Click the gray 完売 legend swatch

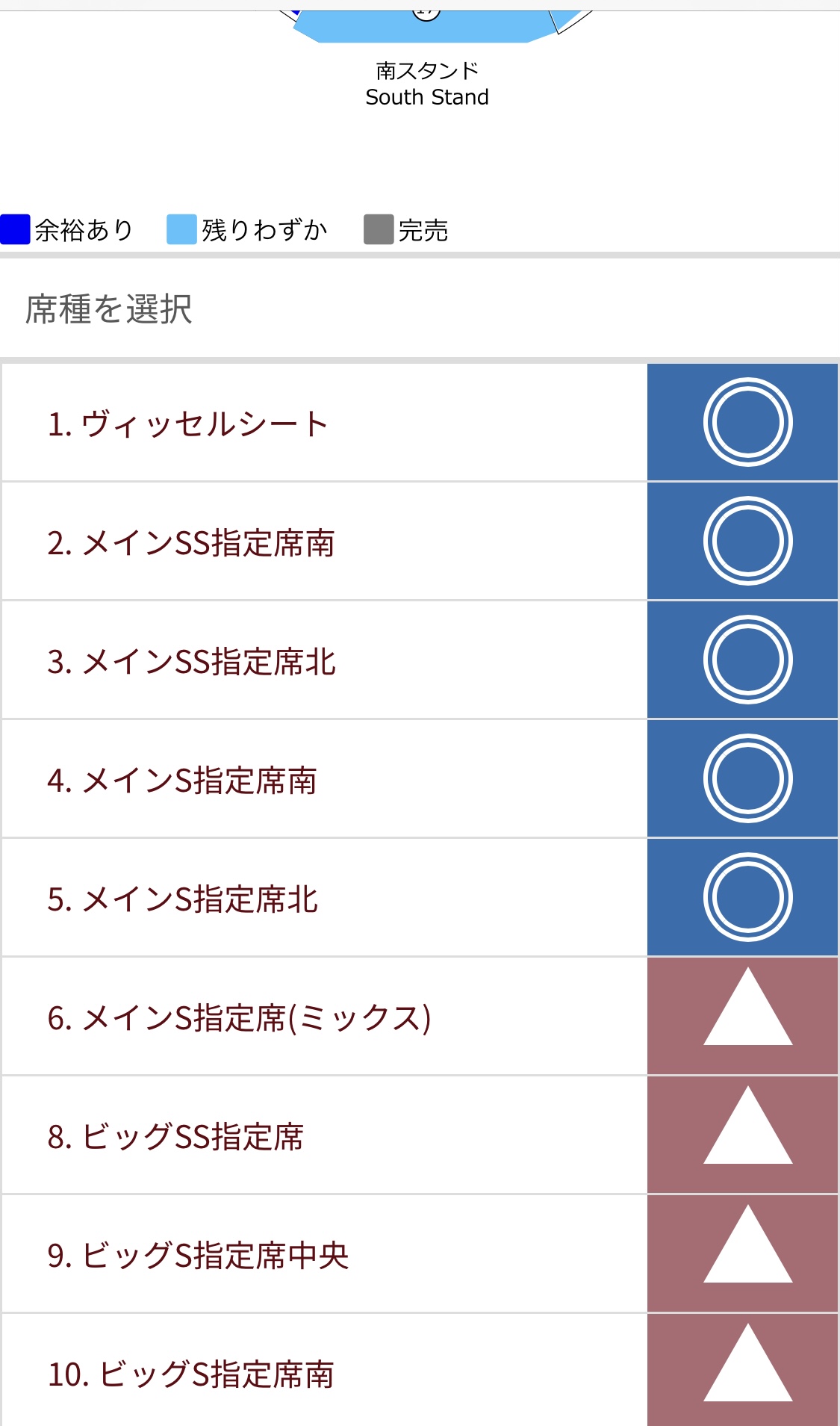coord(379,229)
